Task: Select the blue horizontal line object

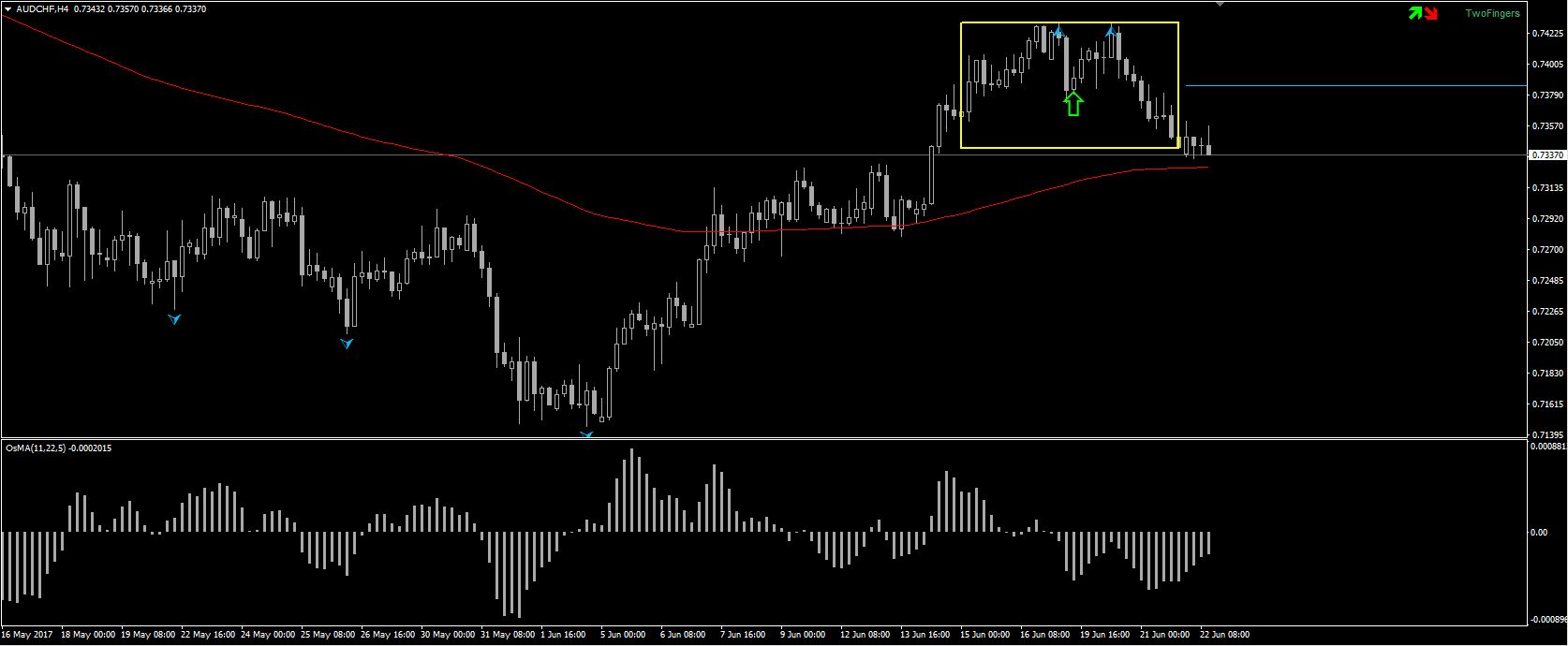Action: 1356,85
